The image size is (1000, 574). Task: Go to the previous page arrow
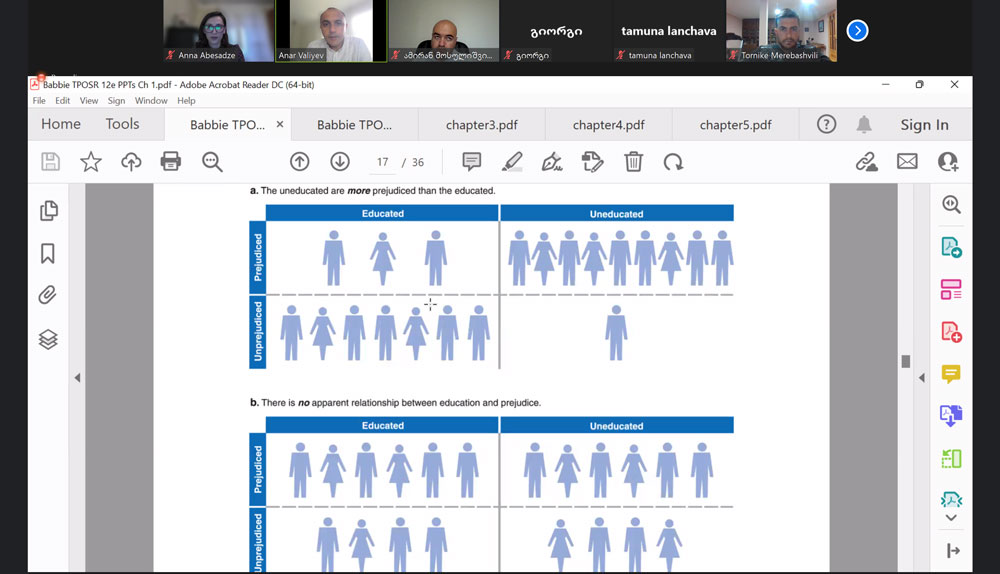pos(299,162)
